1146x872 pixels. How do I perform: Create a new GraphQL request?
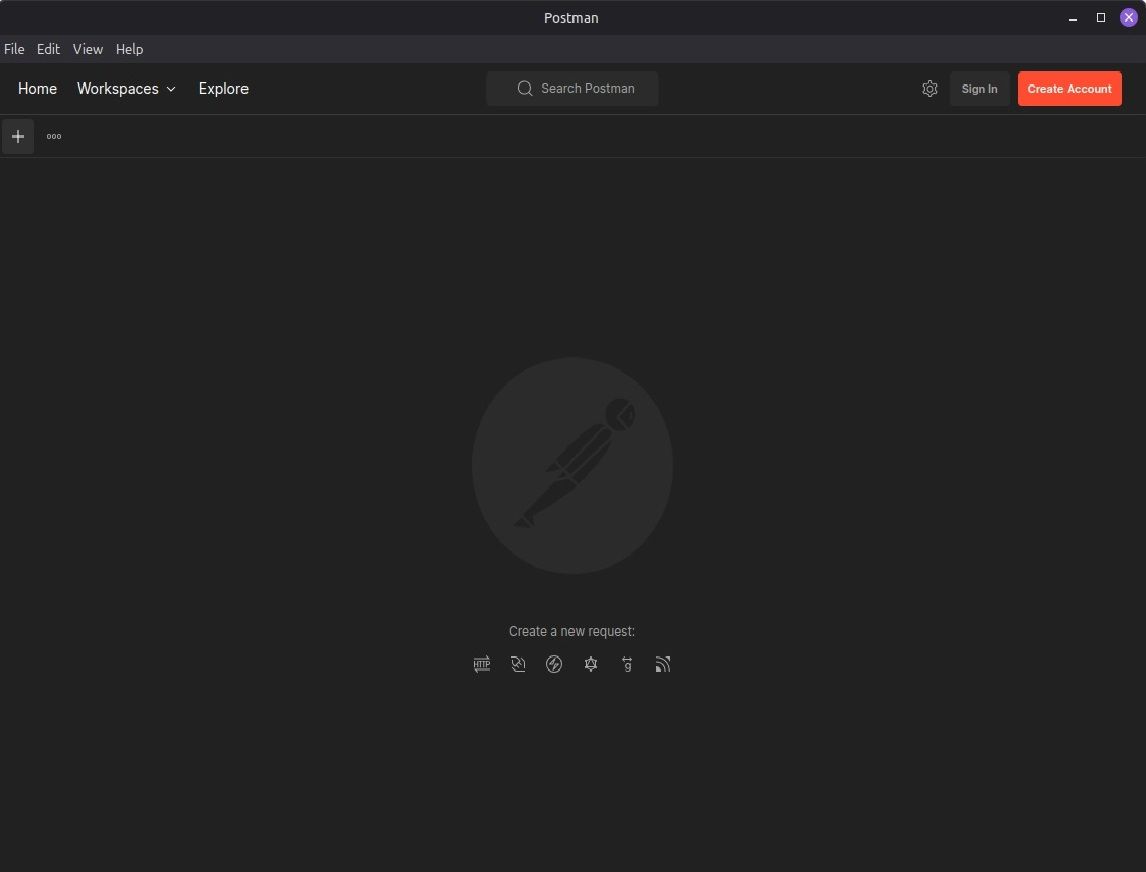click(591, 664)
